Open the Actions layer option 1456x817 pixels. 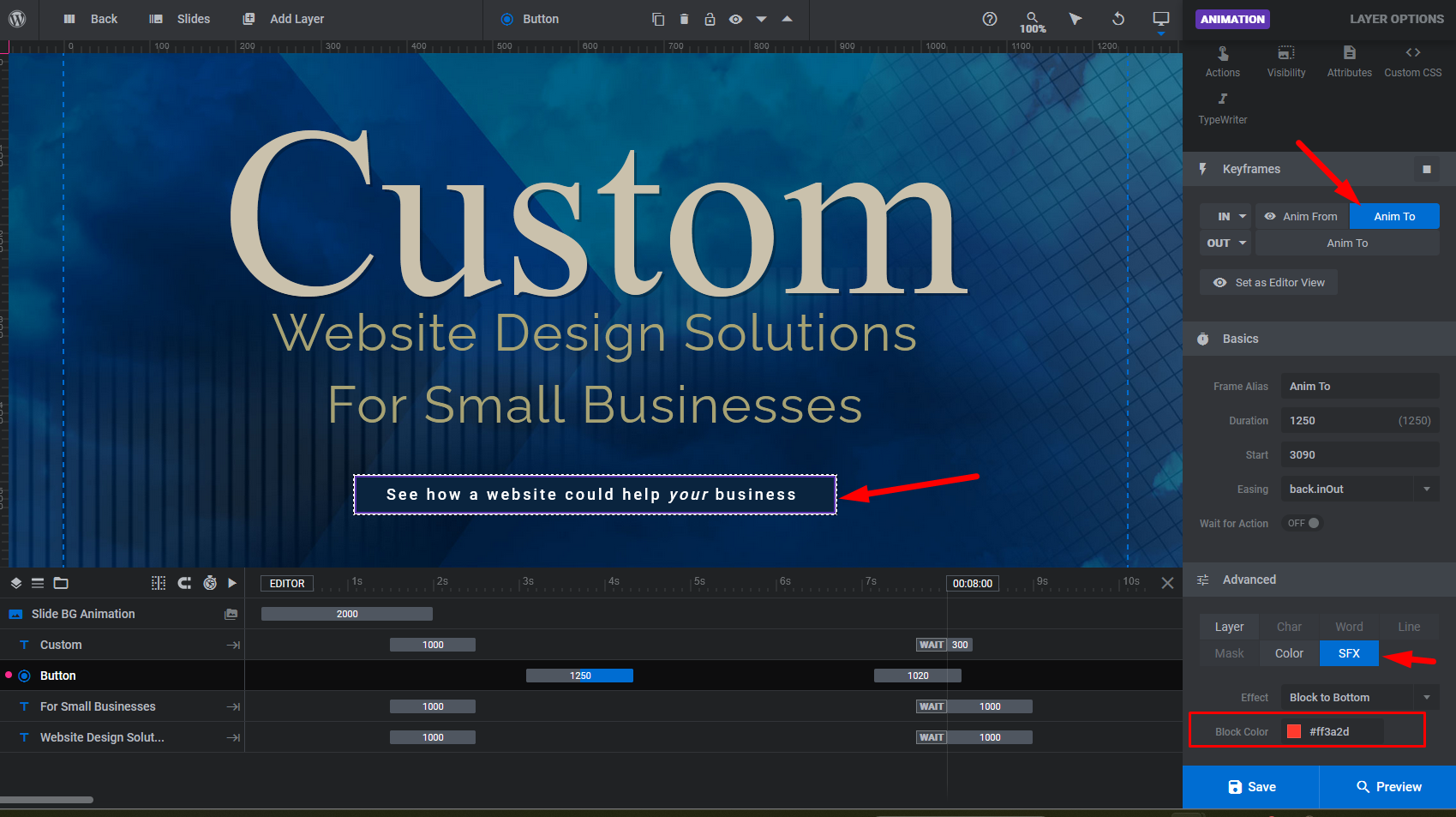click(1223, 62)
